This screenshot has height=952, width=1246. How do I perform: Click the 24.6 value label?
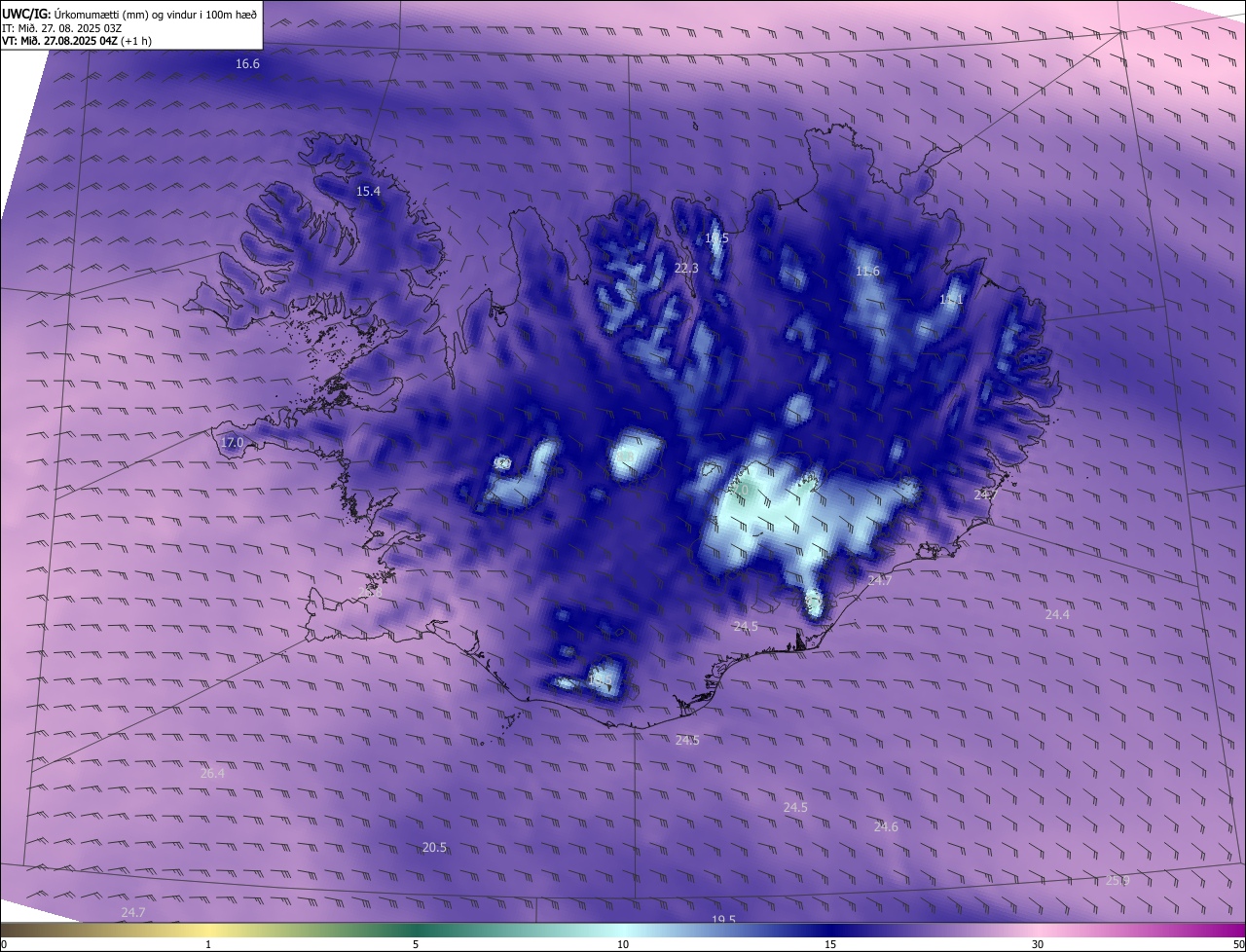[x=886, y=826]
